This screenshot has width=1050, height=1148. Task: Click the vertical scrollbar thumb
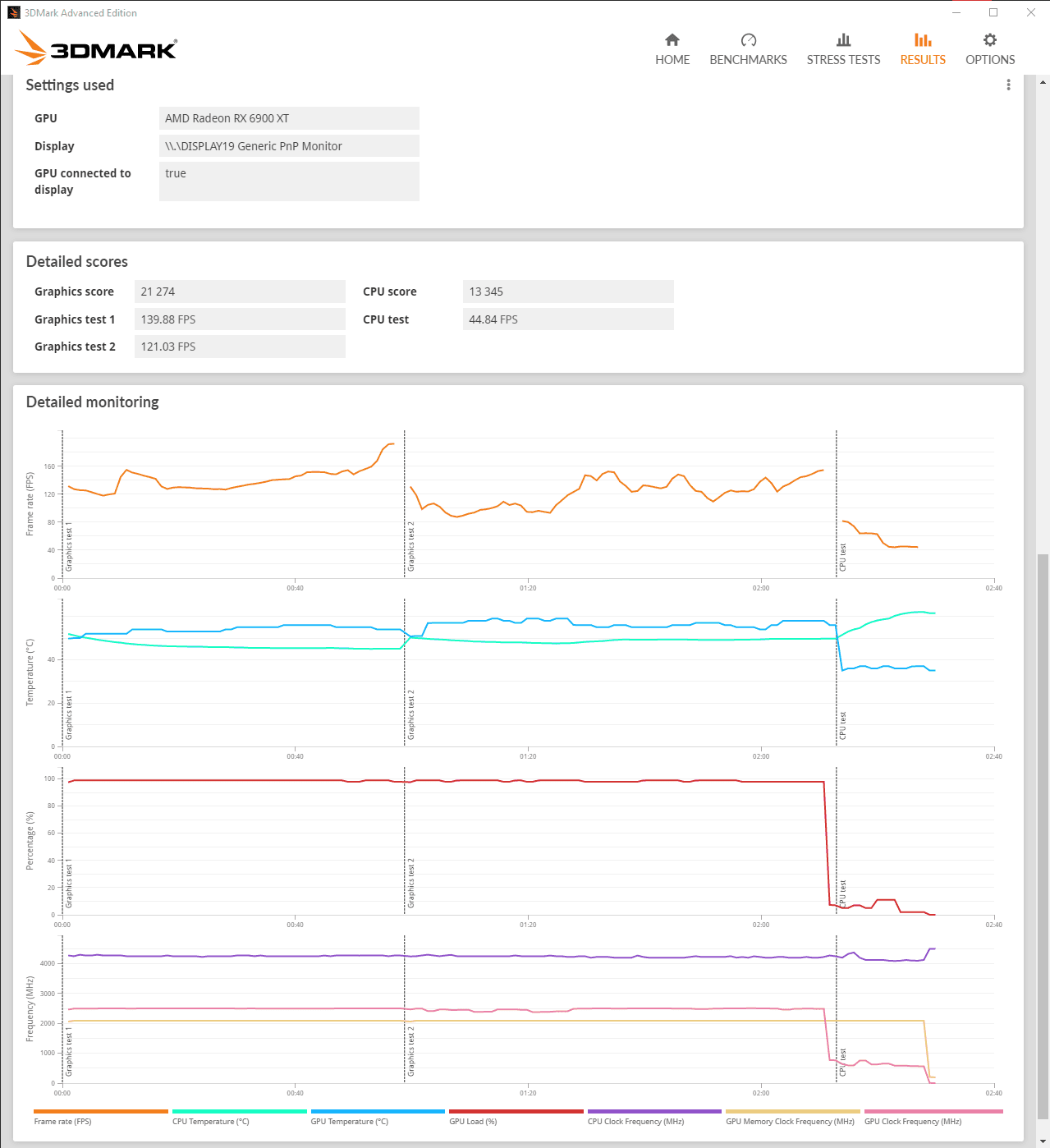coord(1043,836)
